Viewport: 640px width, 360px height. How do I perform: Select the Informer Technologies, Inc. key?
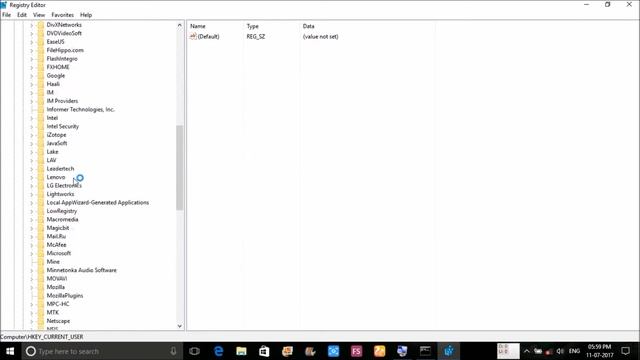80,109
